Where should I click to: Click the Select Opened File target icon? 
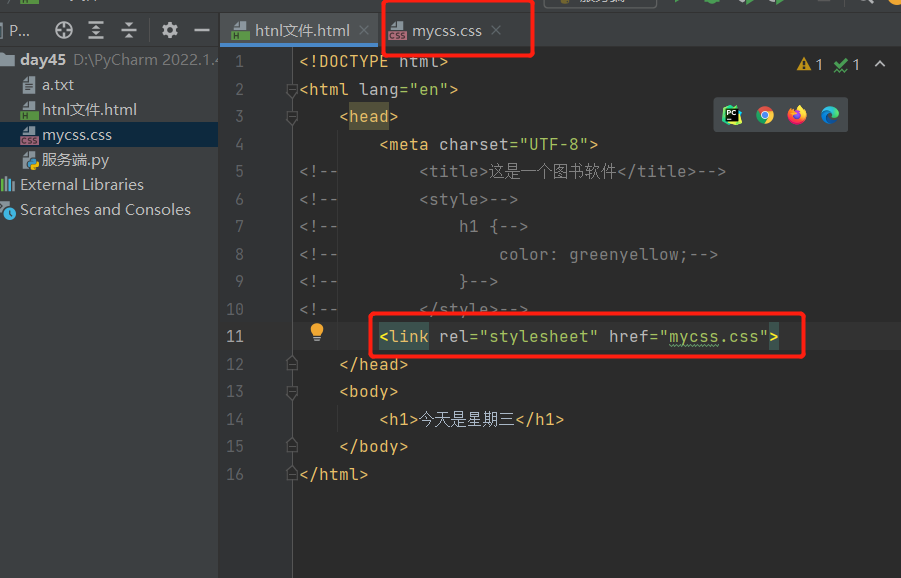tap(64, 30)
